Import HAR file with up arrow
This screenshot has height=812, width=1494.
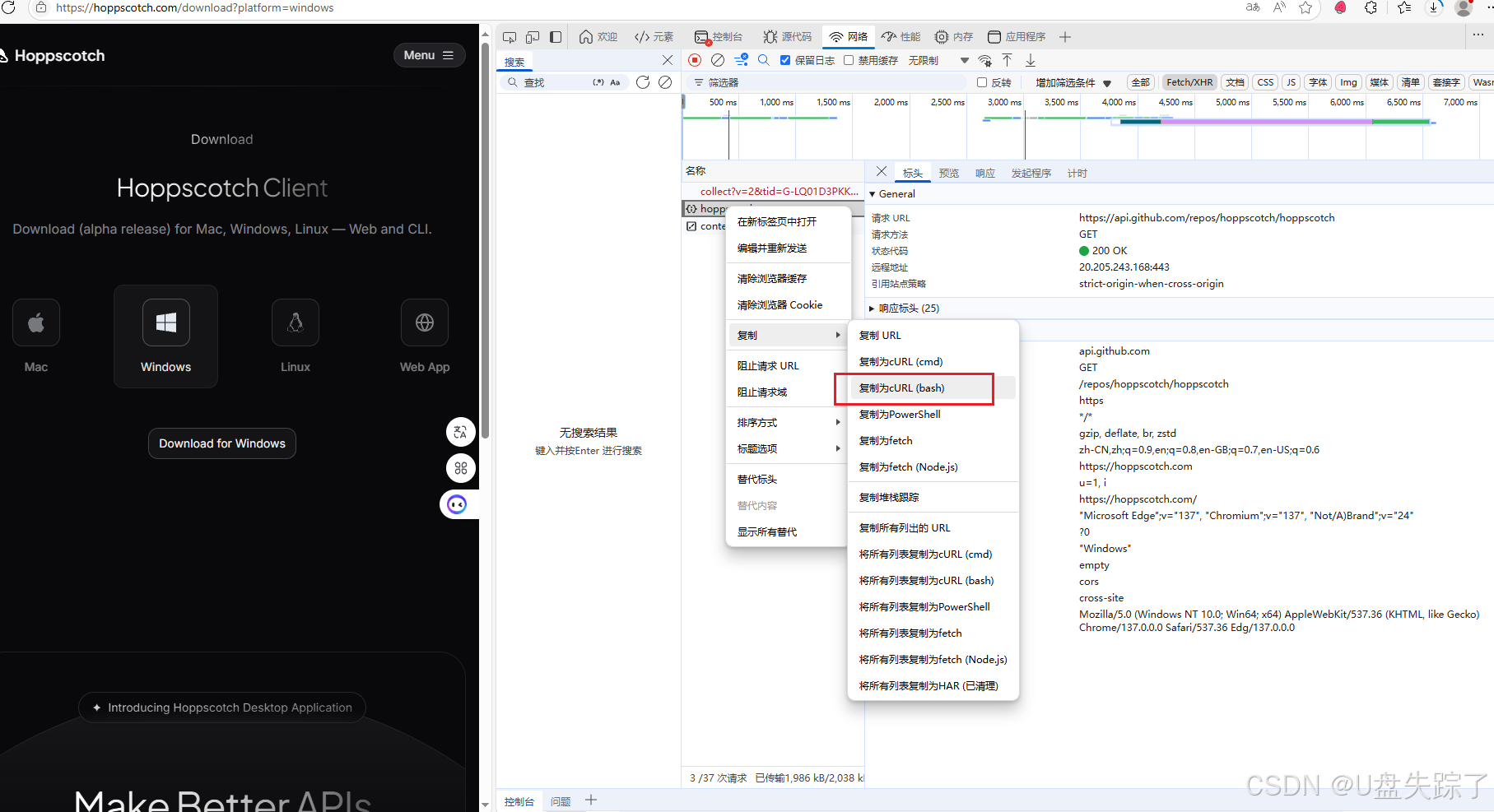(x=1007, y=60)
